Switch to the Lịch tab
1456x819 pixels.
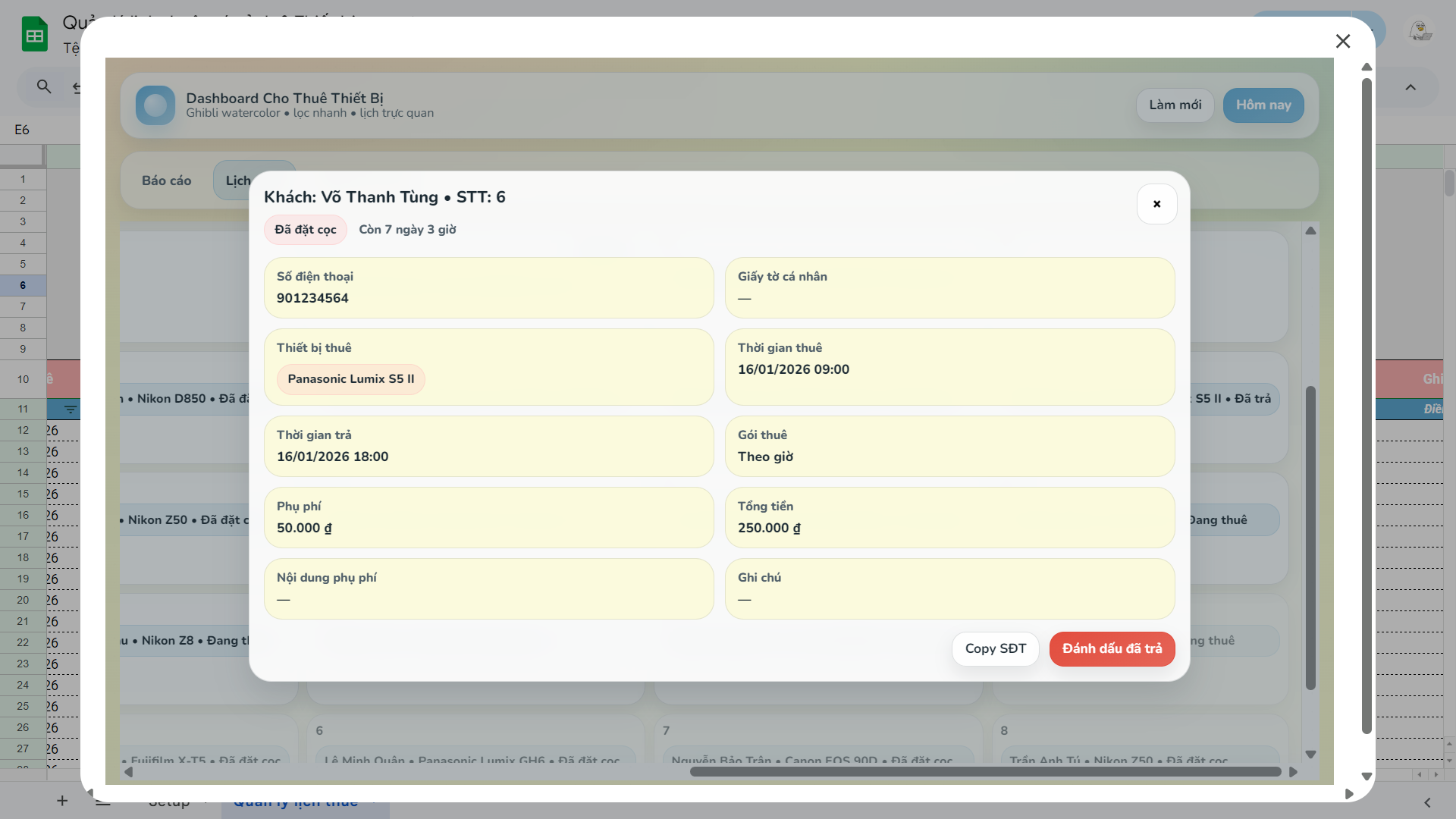(234, 180)
